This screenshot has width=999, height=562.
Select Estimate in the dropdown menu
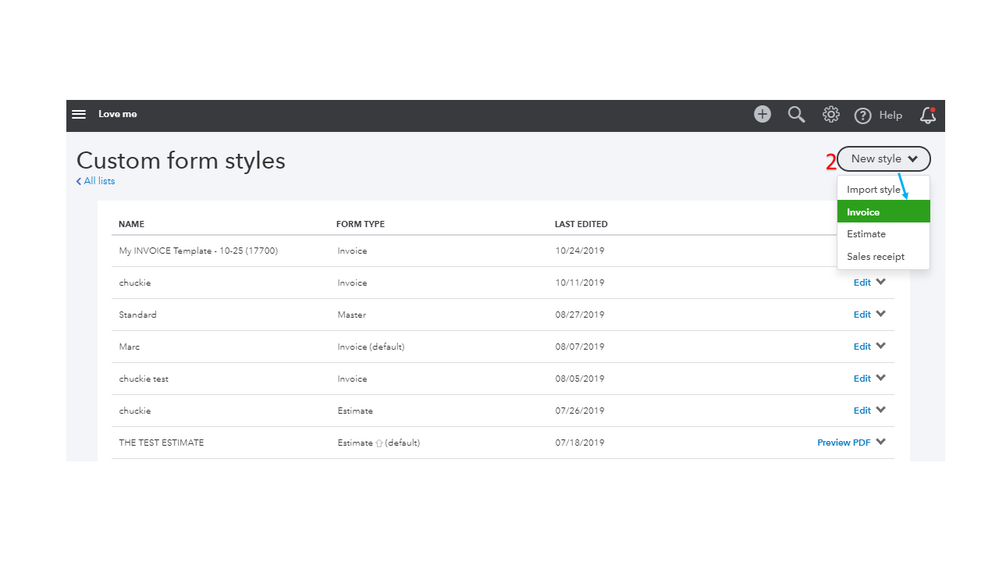pos(866,234)
